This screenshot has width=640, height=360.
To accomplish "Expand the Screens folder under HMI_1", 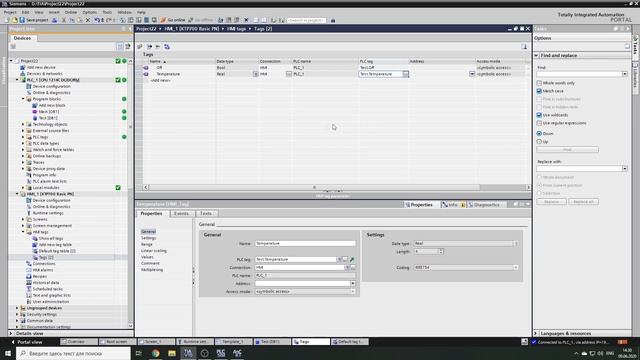I will pyautogui.click(x=23, y=219).
